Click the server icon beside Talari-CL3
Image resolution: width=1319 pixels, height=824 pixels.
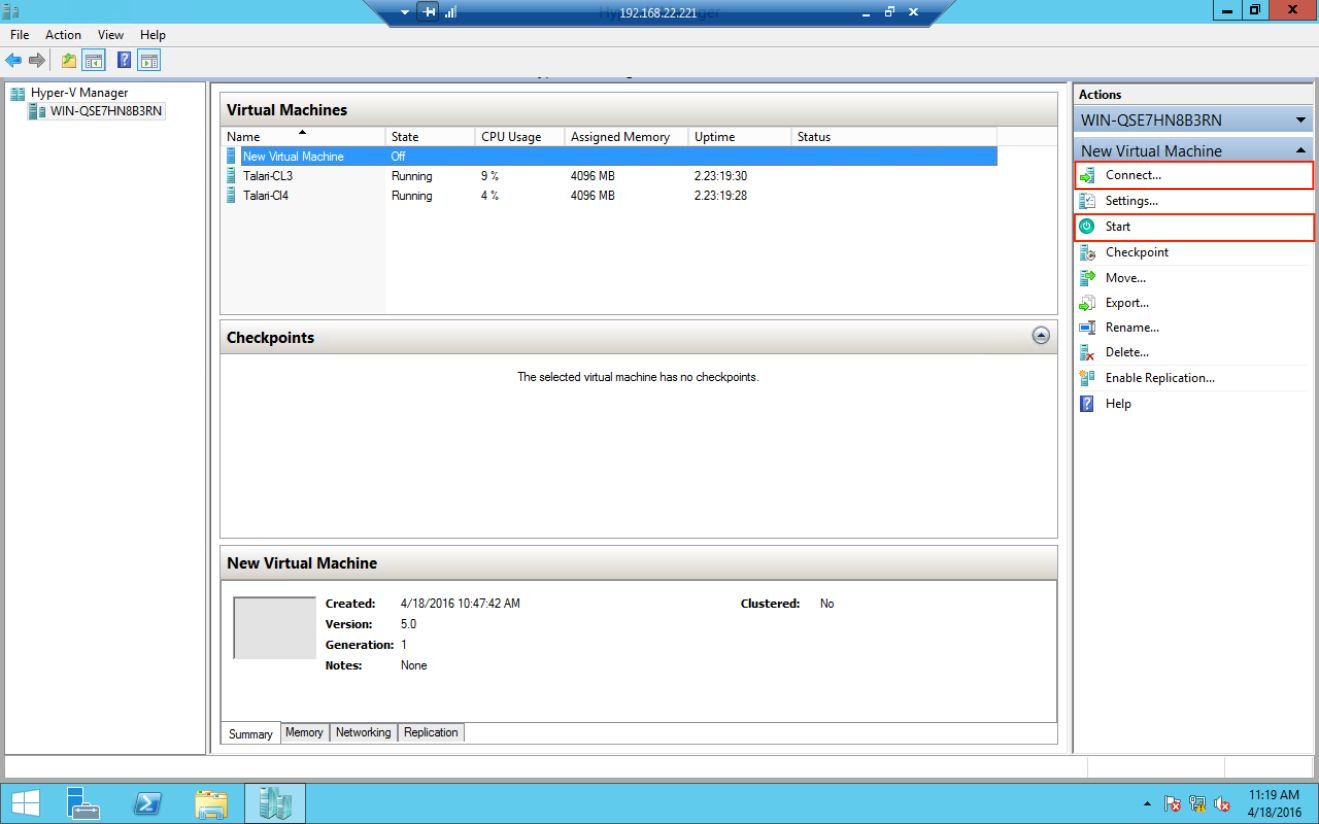click(x=232, y=176)
